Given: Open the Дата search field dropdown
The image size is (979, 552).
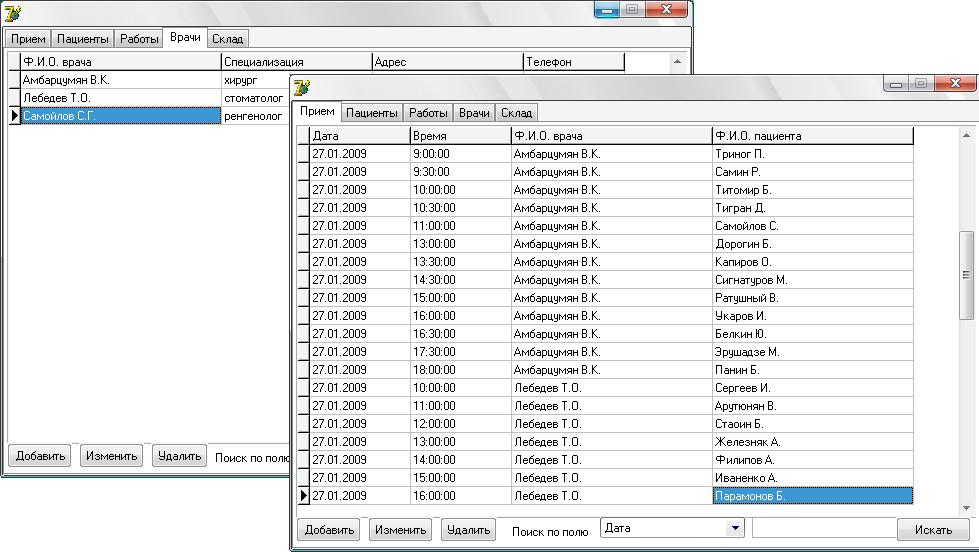Looking at the screenshot, I should click(x=736, y=528).
